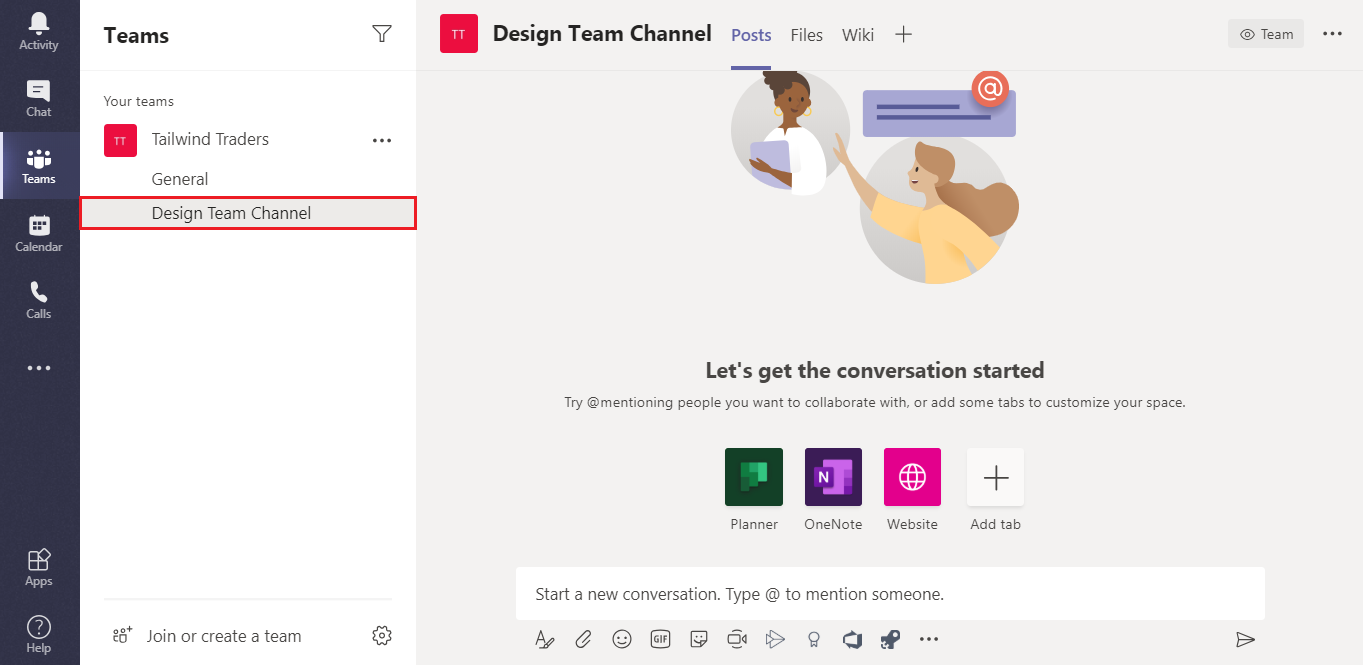1363x665 pixels.
Task: Switch to the Posts tab
Action: point(751,35)
